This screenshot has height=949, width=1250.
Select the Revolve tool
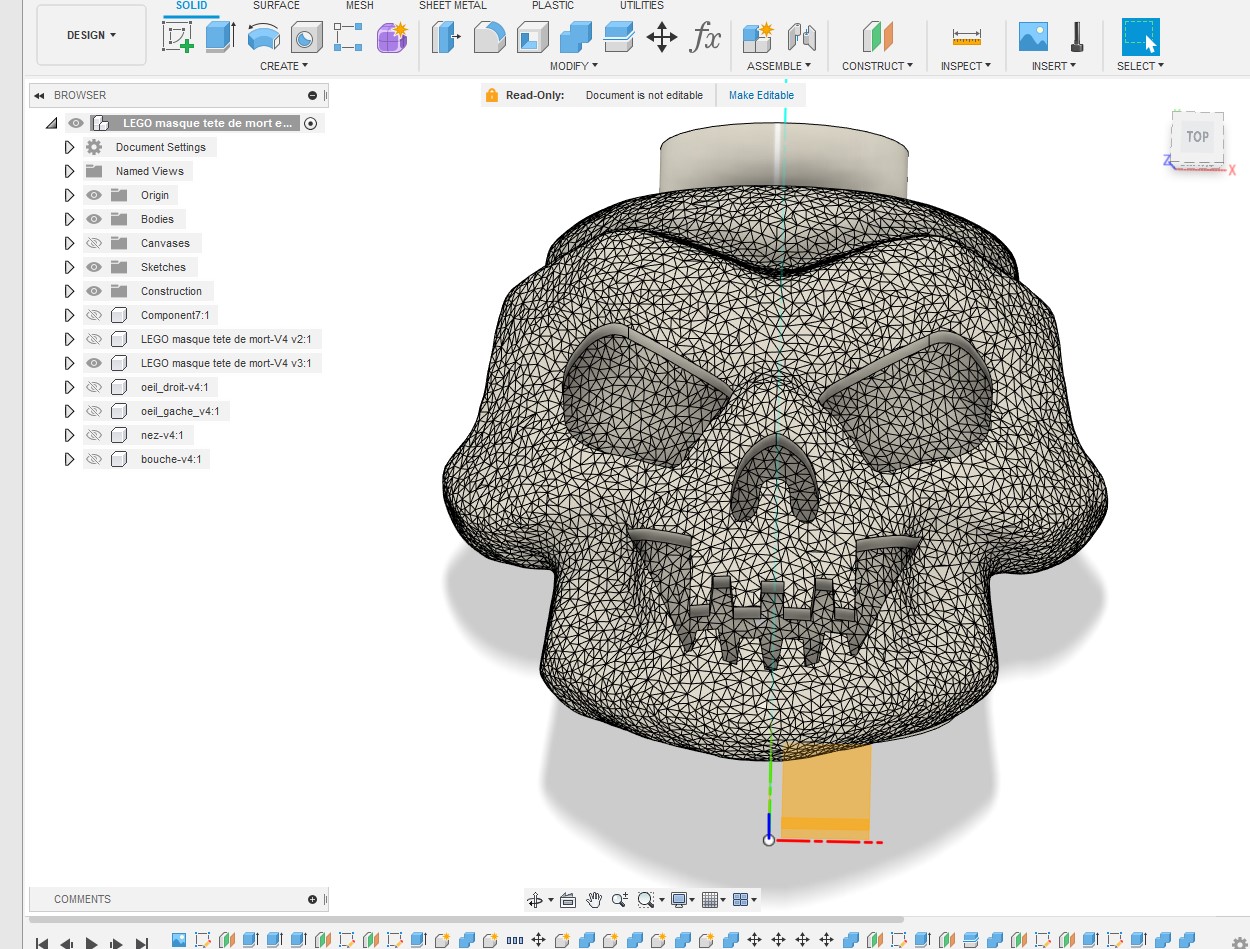coord(263,37)
